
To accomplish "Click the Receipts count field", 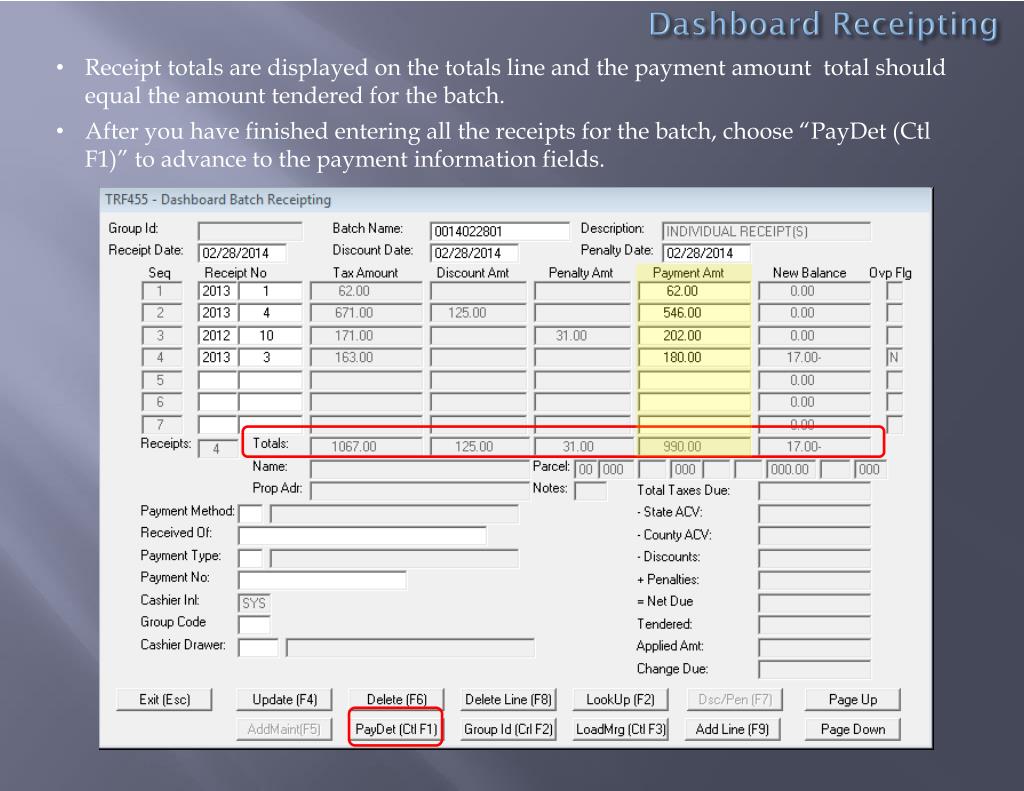I will tap(217, 449).
